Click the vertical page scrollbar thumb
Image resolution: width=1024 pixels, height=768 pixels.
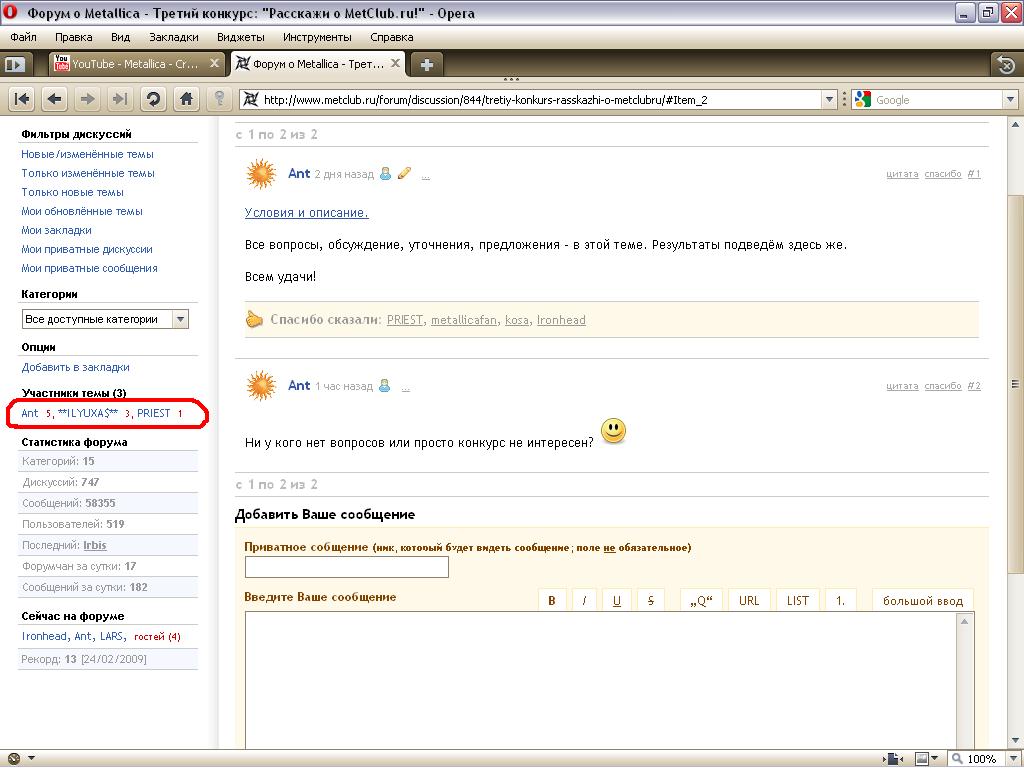pyautogui.click(x=1016, y=388)
